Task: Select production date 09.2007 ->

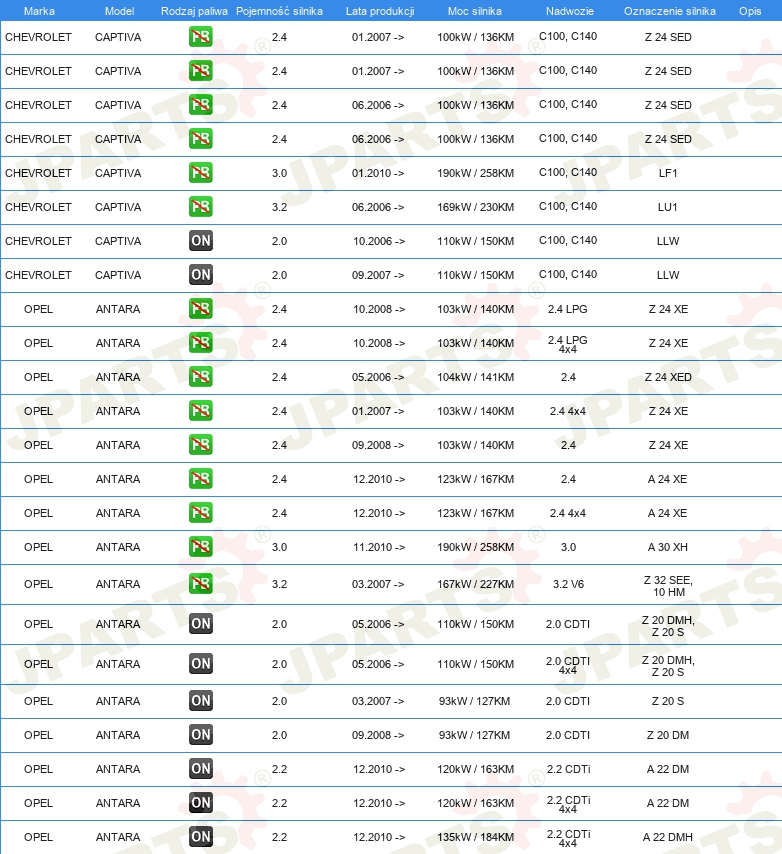Action: [378, 275]
